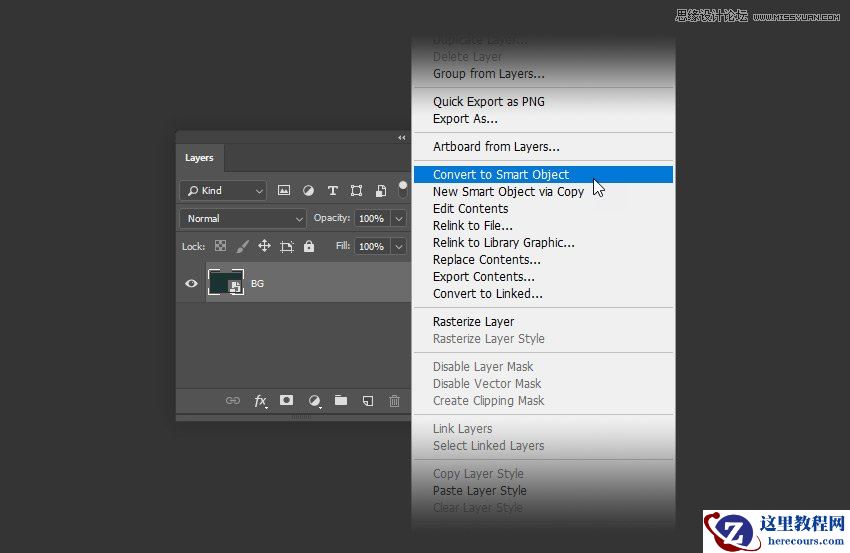Toggle layer filtering on/off switch
850x553 pixels.
(x=403, y=189)
